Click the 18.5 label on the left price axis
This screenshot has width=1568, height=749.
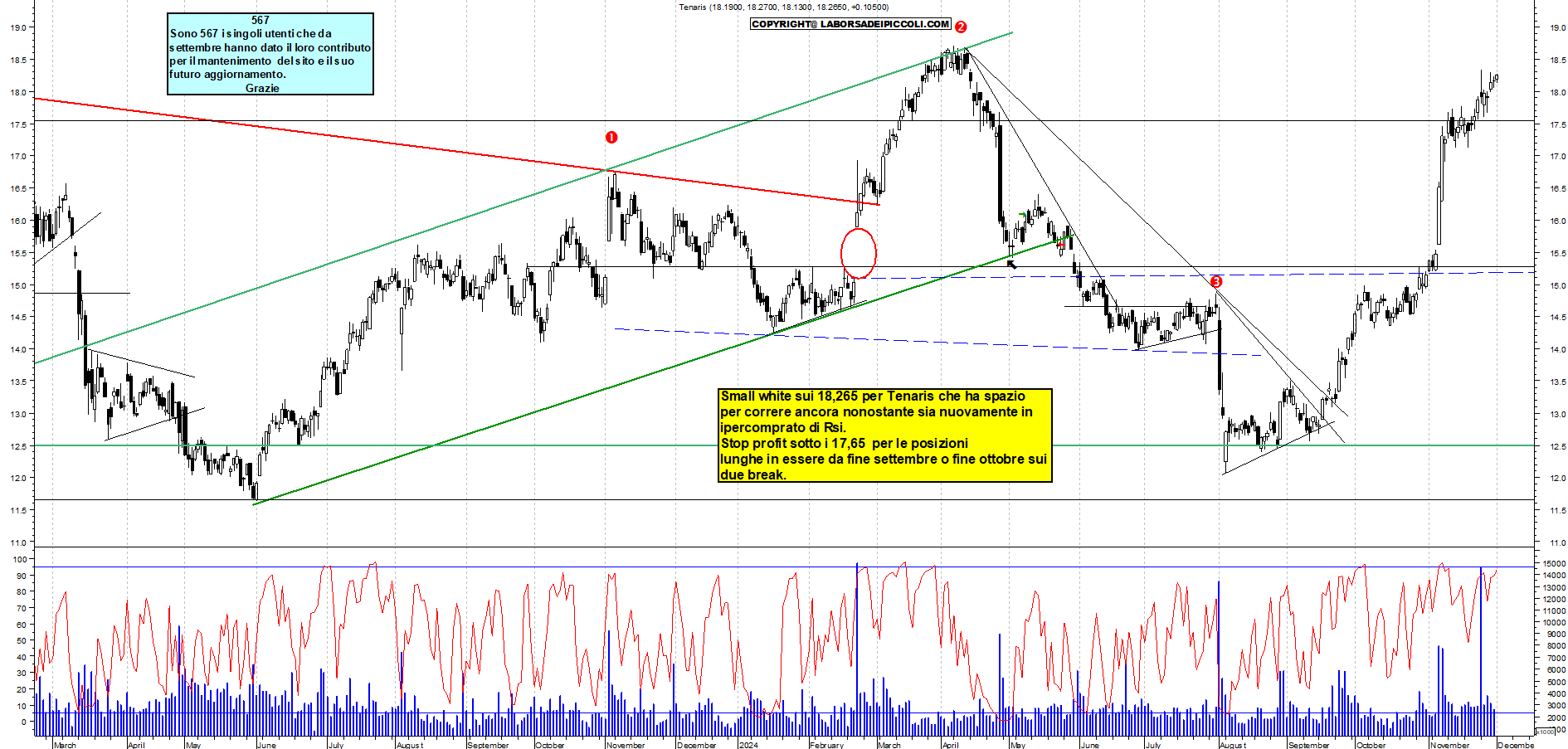pos(17,60)
